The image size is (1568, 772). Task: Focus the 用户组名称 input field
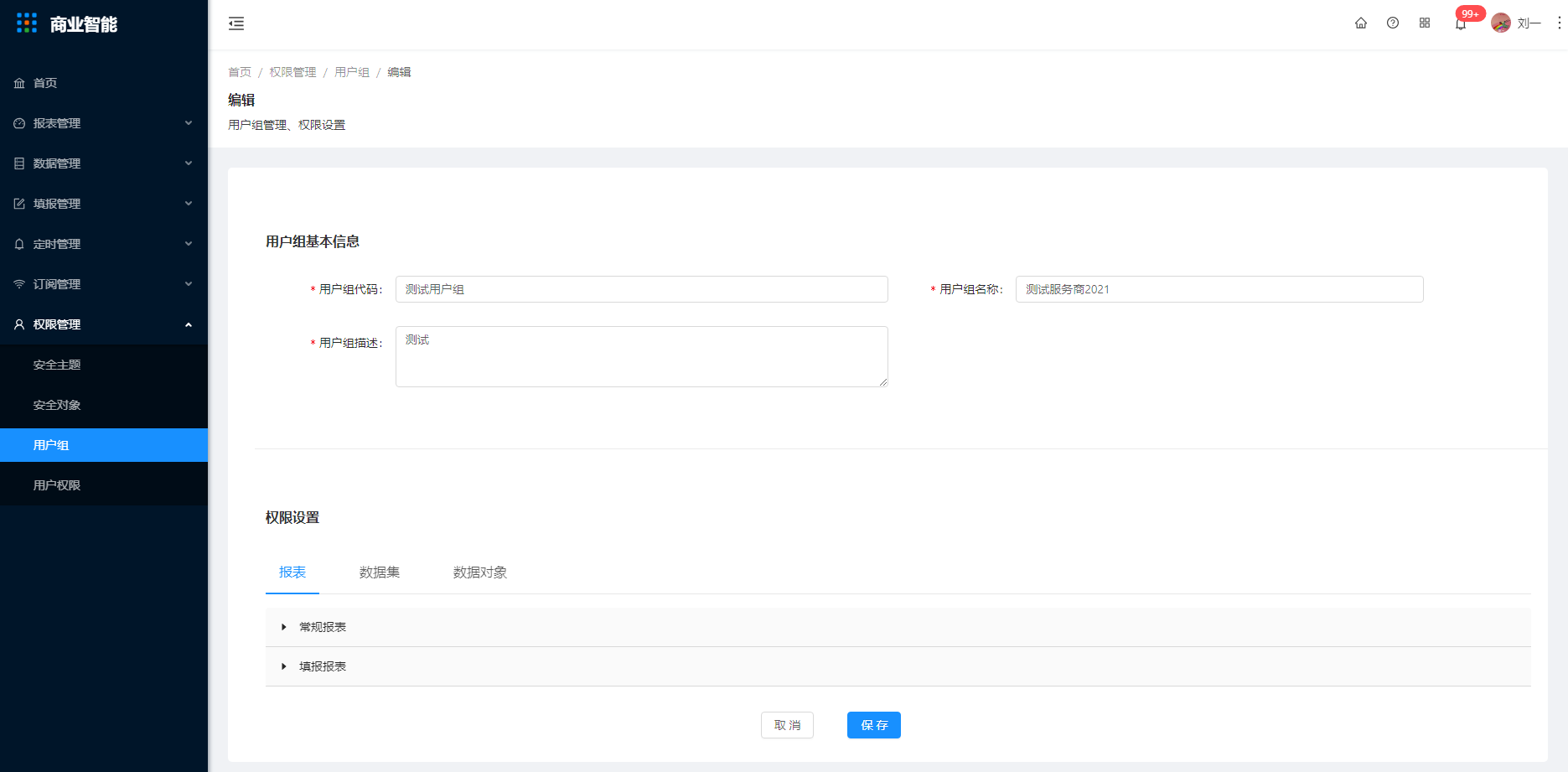[x=1219, y=289]
